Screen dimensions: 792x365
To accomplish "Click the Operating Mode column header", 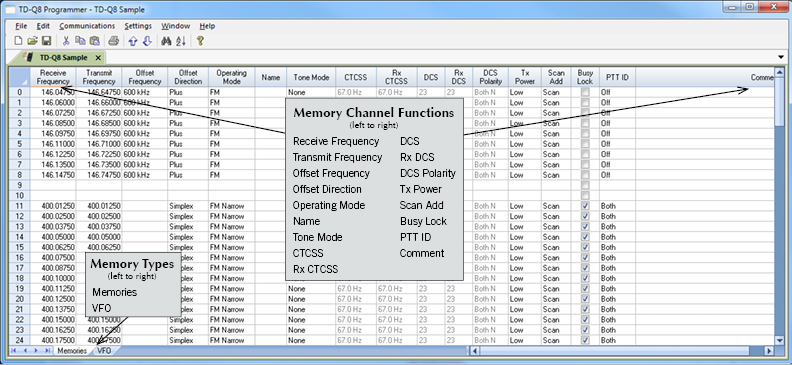I will 231,77.
